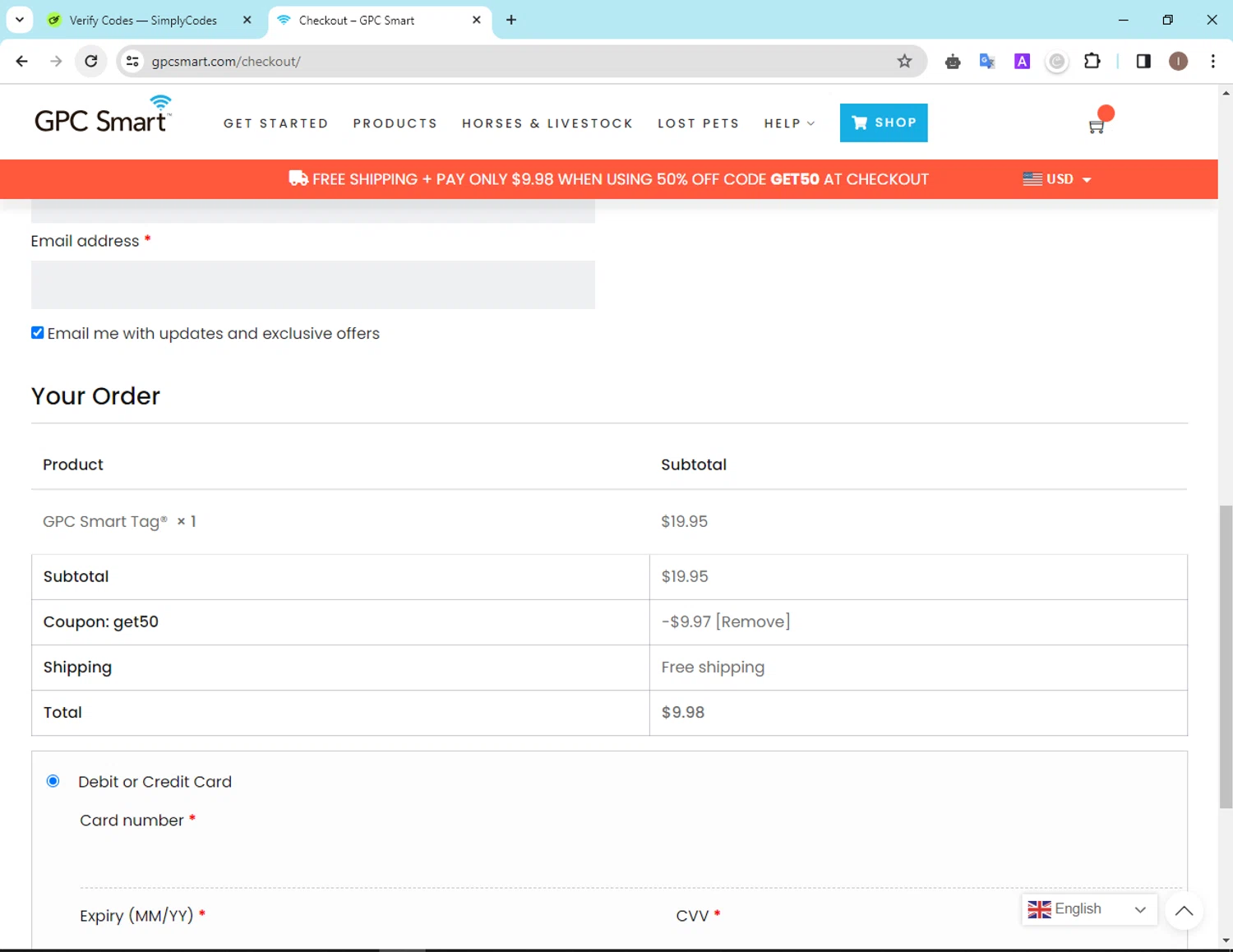This screenshot has height=952, width=1233.
Task: Click the page vertical scrollbar thumb
Action: 1226,656
